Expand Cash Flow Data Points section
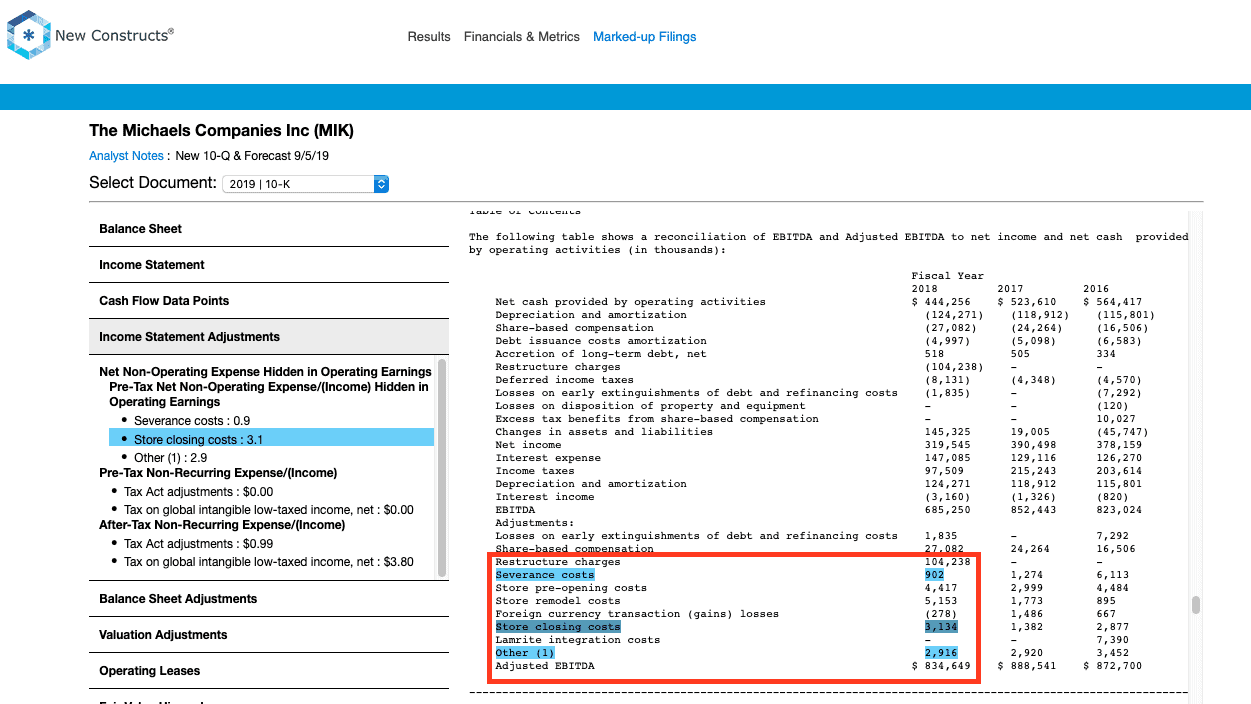Viewport: 1251px width, 704px height. coord(268,301)
